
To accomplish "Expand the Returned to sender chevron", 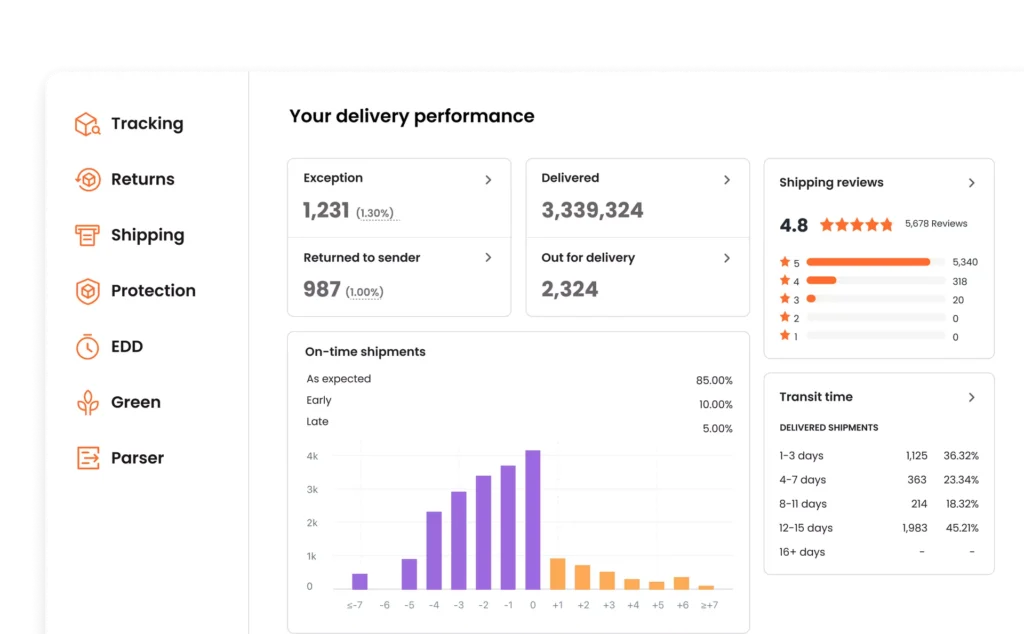I will 488,257.
